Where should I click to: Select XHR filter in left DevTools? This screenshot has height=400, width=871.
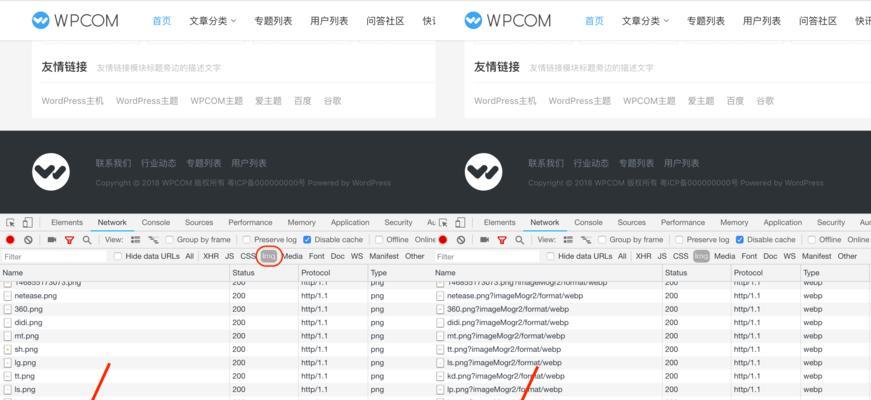[211, 256]
